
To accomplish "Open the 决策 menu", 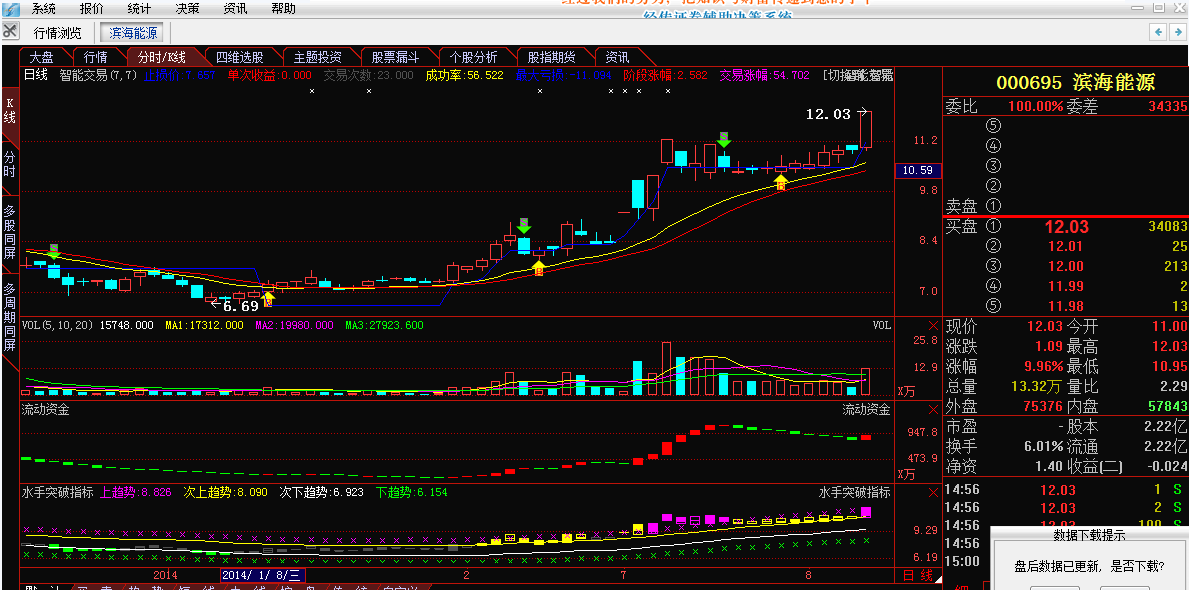I will pyautogui.click(x=187, y=8).
